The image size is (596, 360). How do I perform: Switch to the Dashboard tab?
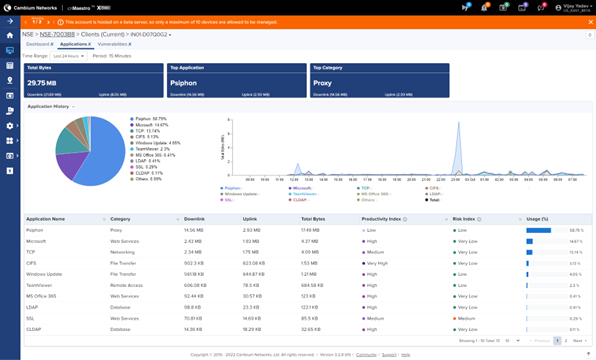point(37,44)
